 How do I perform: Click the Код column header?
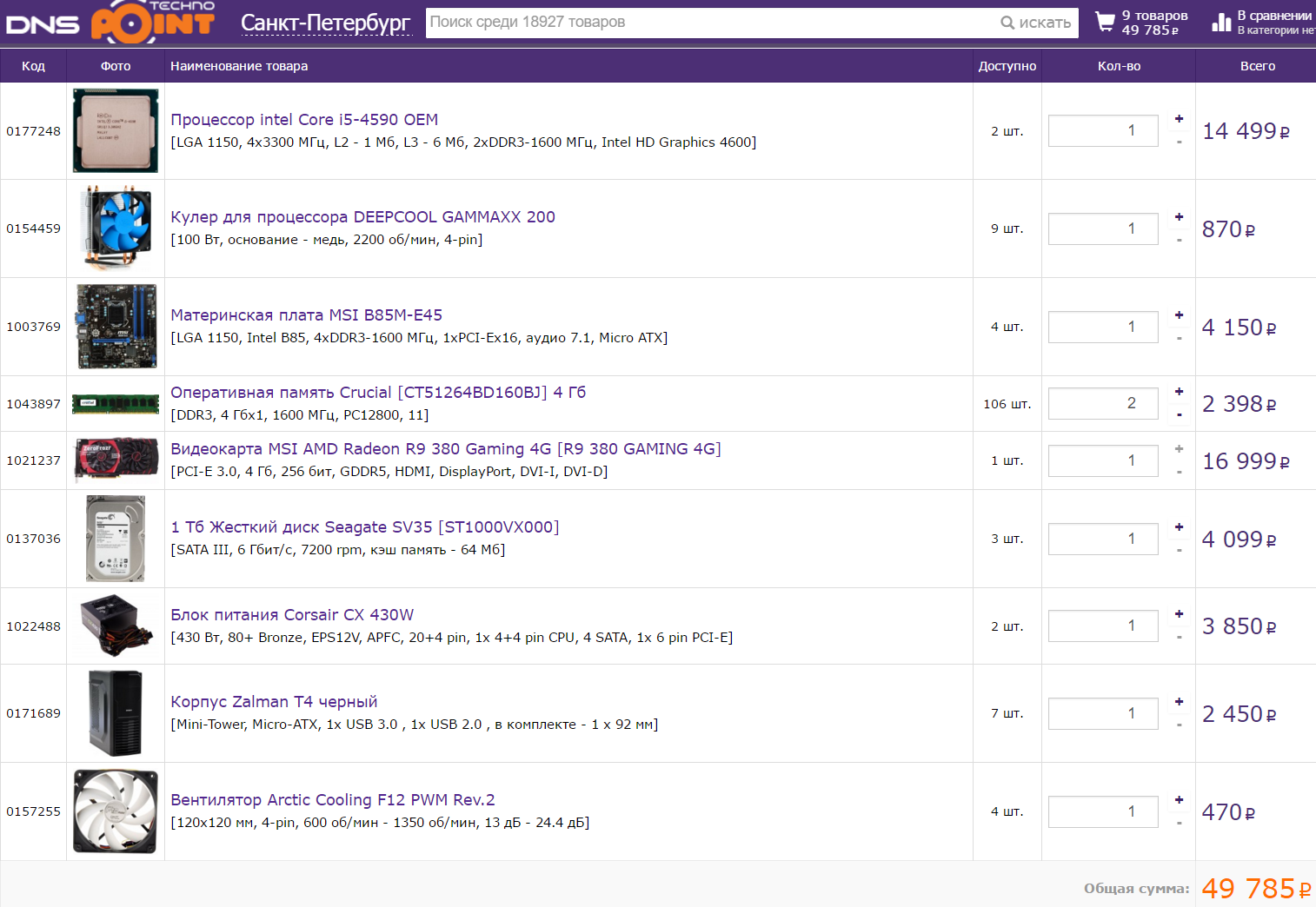point(33,66)
